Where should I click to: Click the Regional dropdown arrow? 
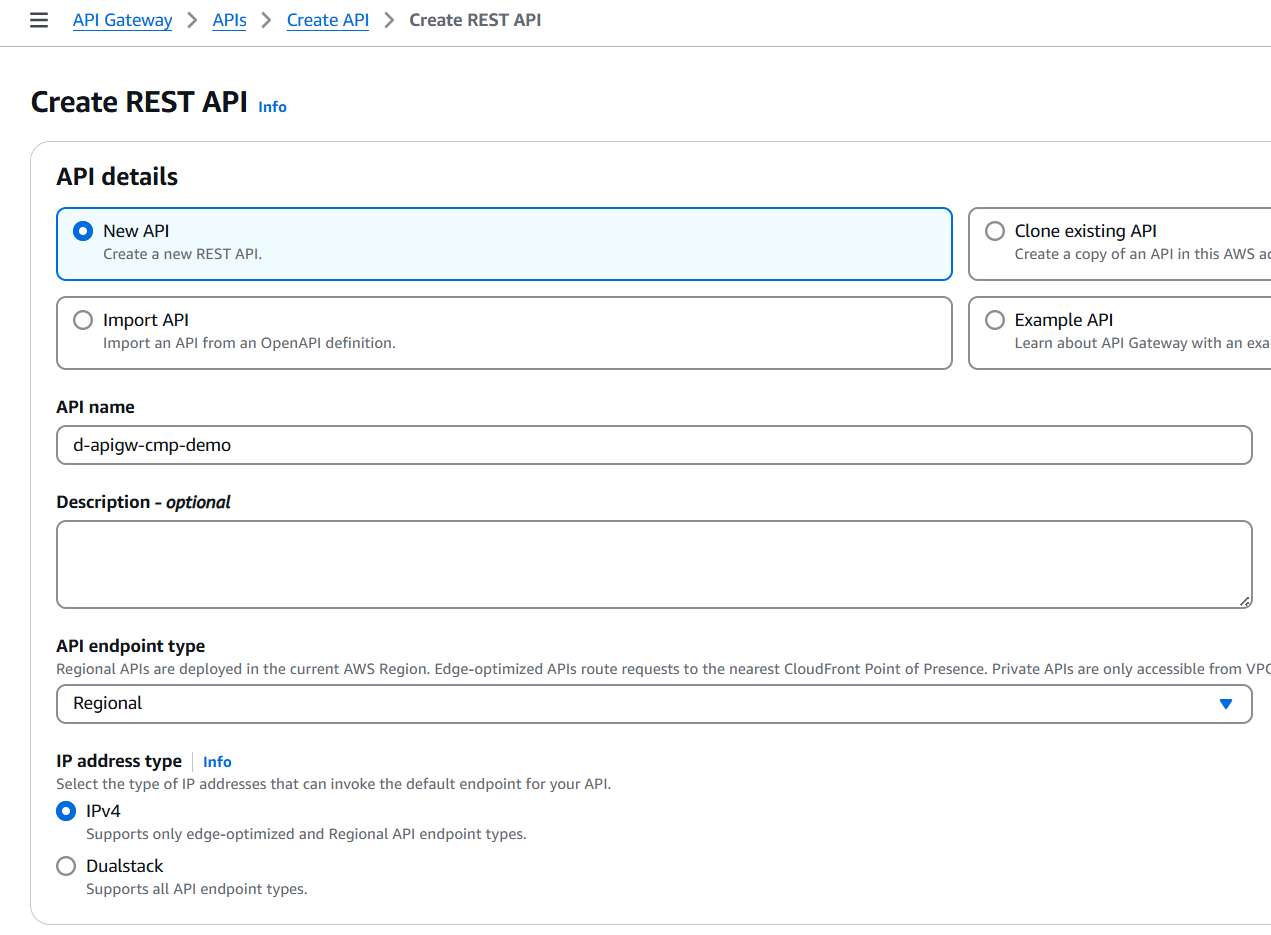1226,704
